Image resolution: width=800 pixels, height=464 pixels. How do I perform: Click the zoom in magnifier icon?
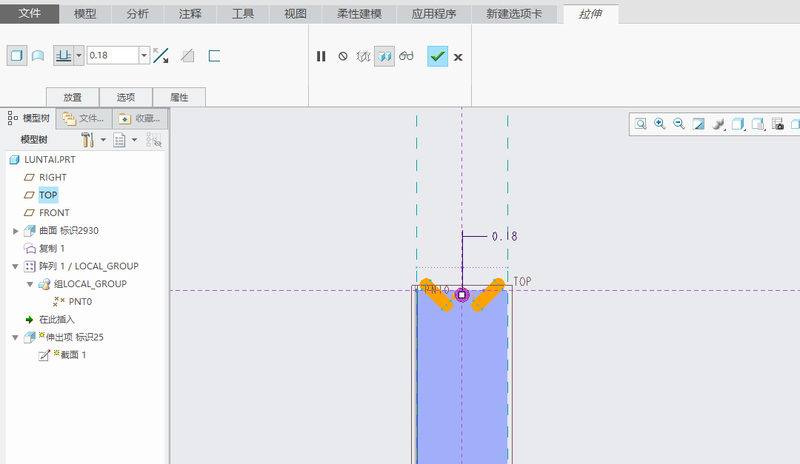point(660,124)
